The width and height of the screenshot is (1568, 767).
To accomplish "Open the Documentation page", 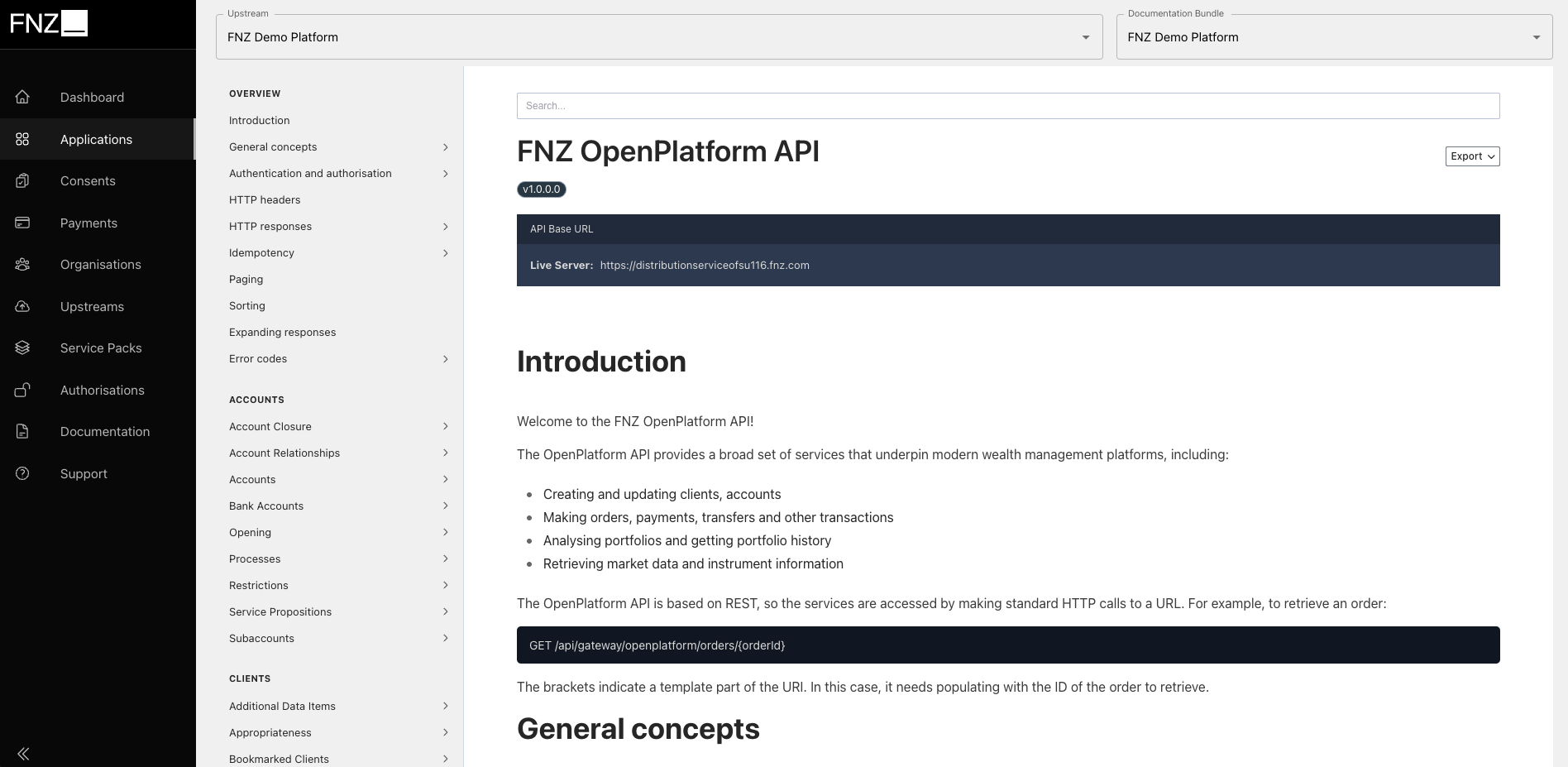I will pos(98,431).
